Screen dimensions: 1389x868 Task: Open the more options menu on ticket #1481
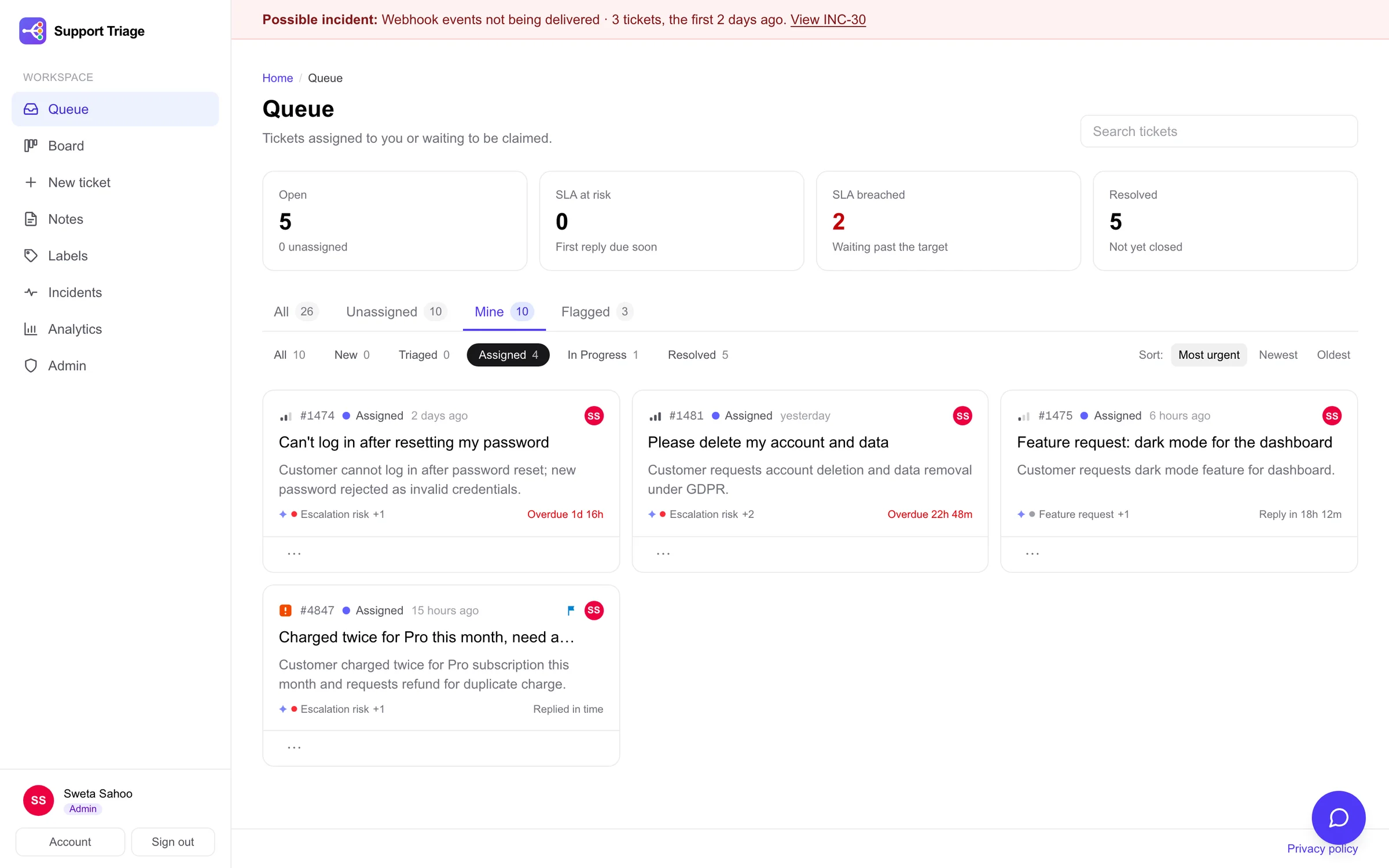[663, 554]
